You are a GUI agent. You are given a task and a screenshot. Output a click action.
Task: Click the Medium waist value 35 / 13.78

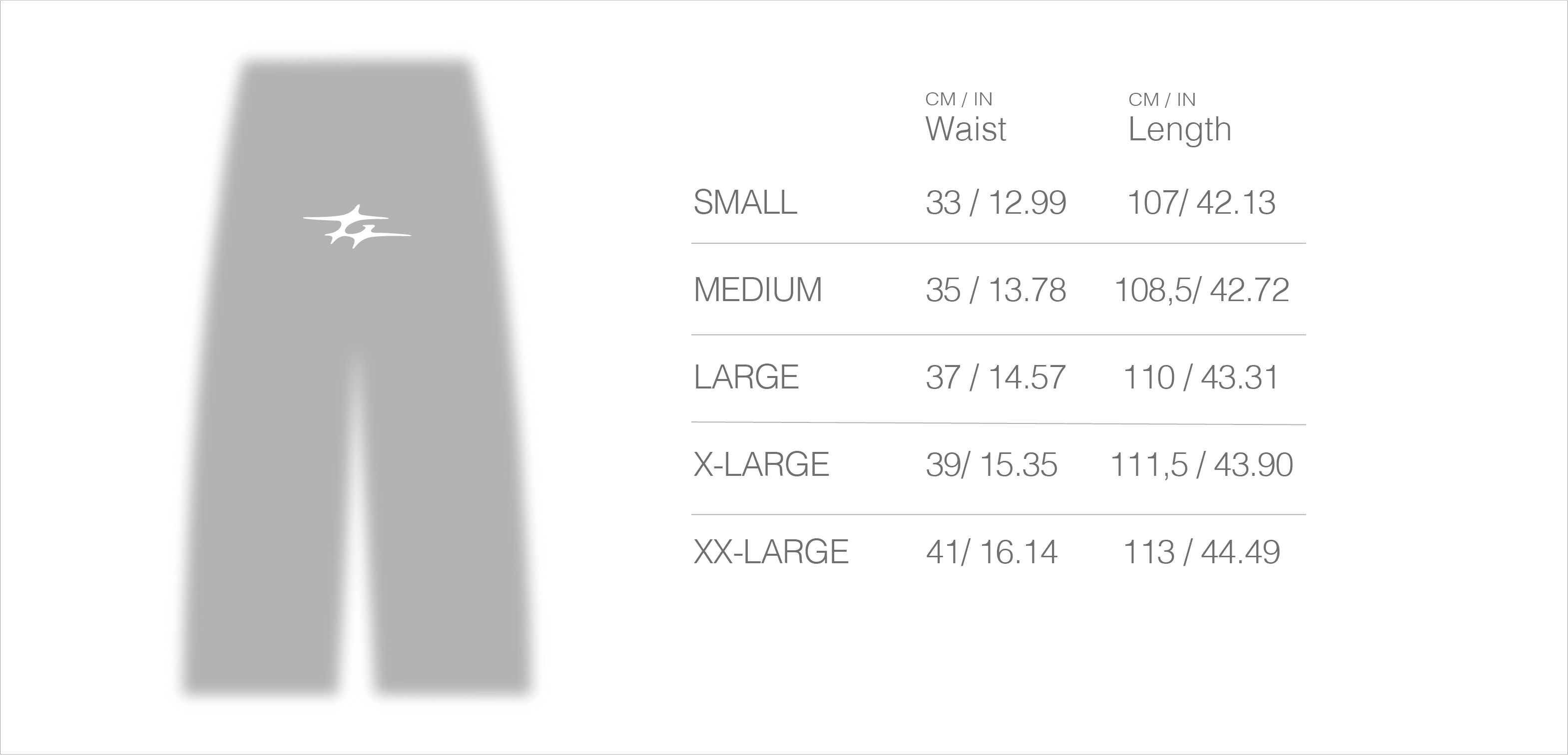pyautogui.click(x=996, y=290)
